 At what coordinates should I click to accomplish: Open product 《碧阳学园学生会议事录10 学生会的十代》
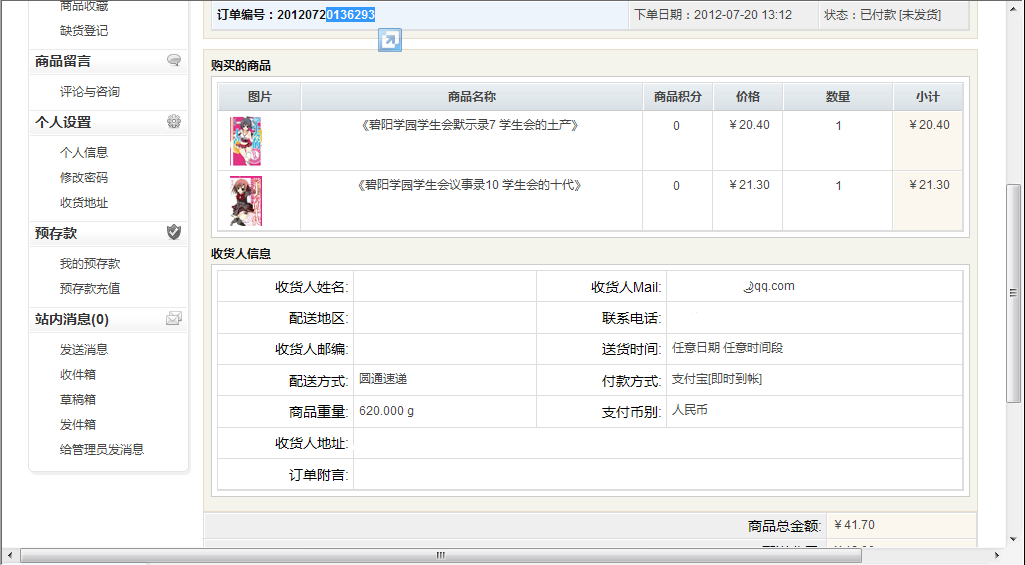[470, 185]
